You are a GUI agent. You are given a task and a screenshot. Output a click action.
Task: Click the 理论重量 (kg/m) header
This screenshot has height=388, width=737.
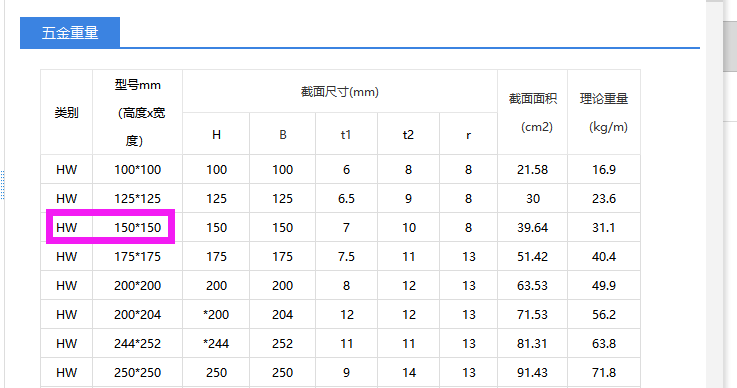pos(604,112)
